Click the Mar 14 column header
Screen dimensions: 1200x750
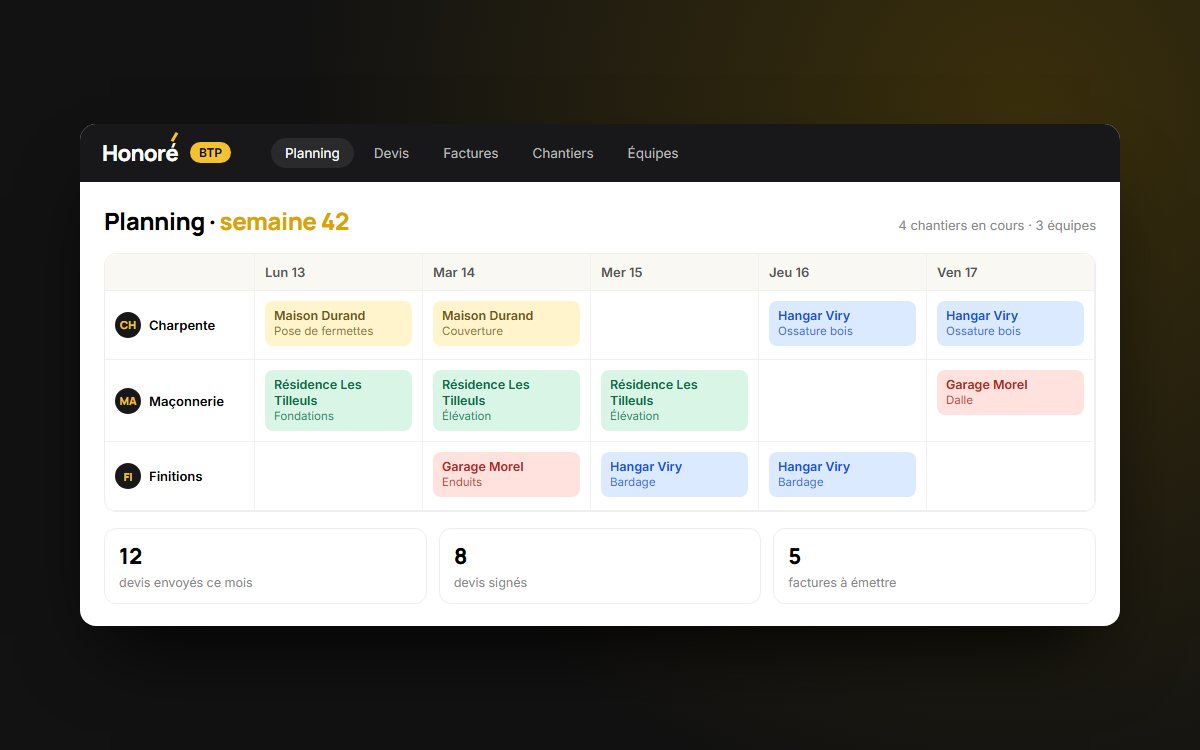(507, 272)
